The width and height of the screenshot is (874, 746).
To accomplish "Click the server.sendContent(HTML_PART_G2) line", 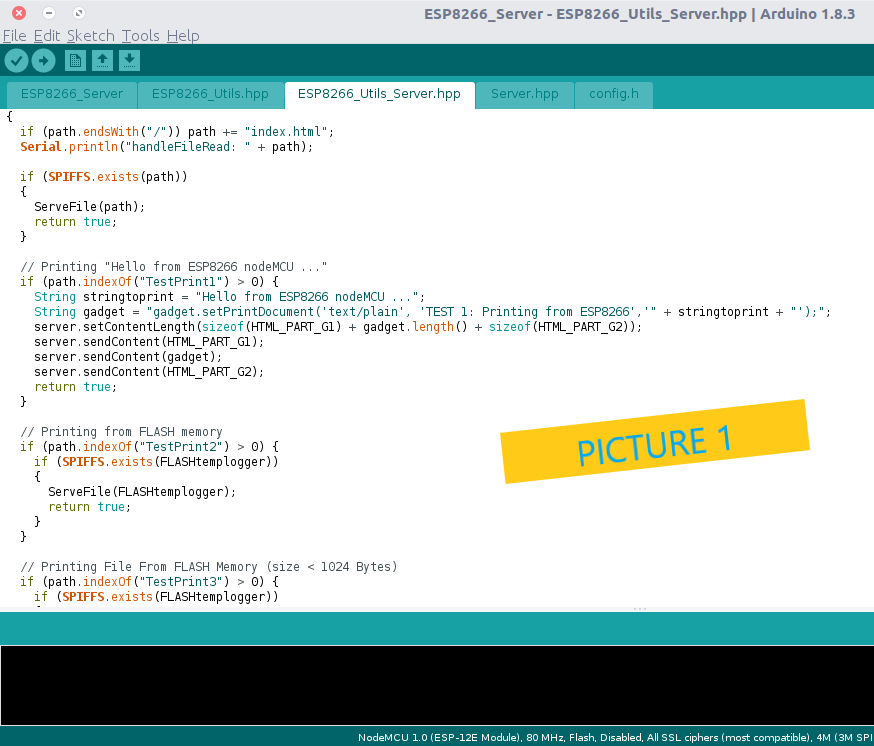I will (x=149, y=372).
